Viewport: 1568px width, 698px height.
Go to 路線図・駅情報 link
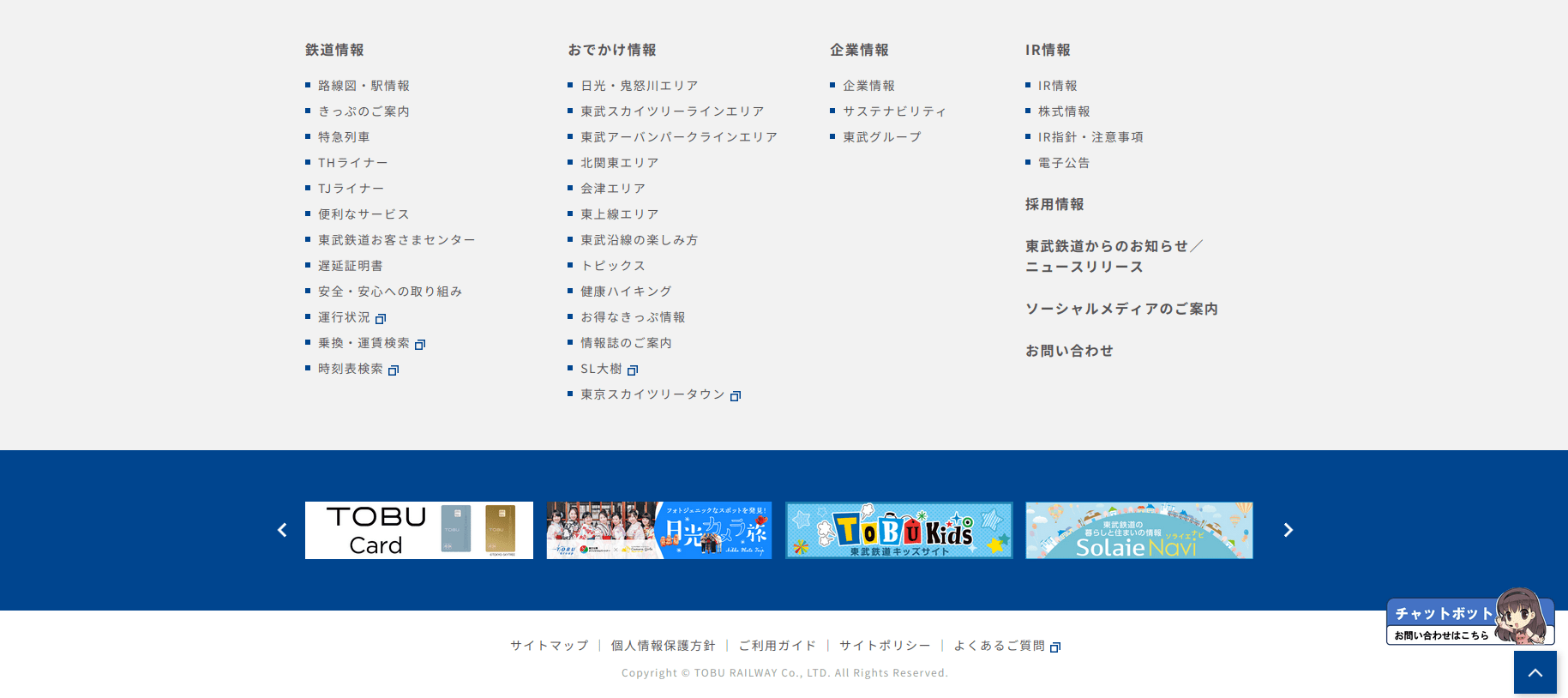click(x=363, y=86)
